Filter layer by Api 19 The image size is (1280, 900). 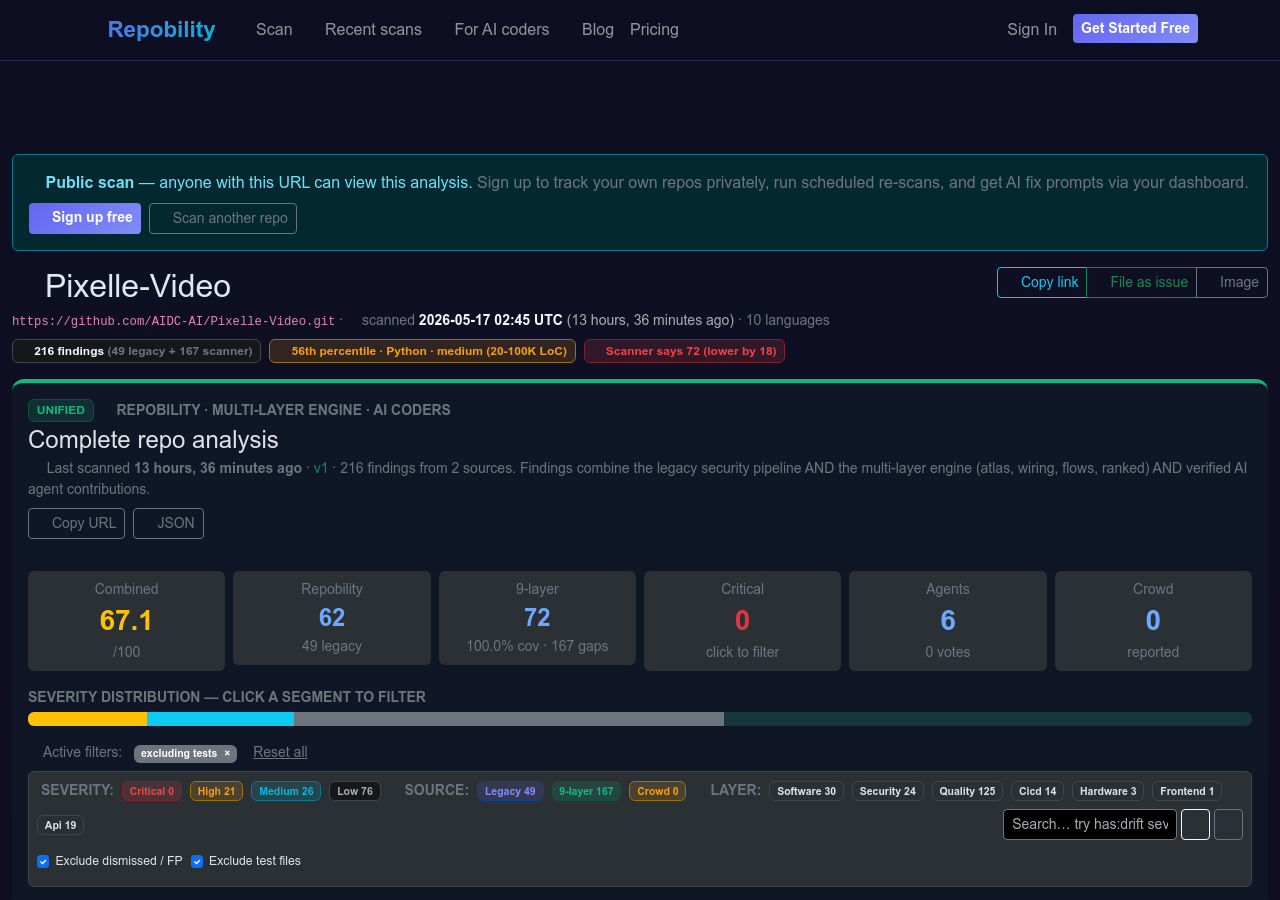(60, 825)
